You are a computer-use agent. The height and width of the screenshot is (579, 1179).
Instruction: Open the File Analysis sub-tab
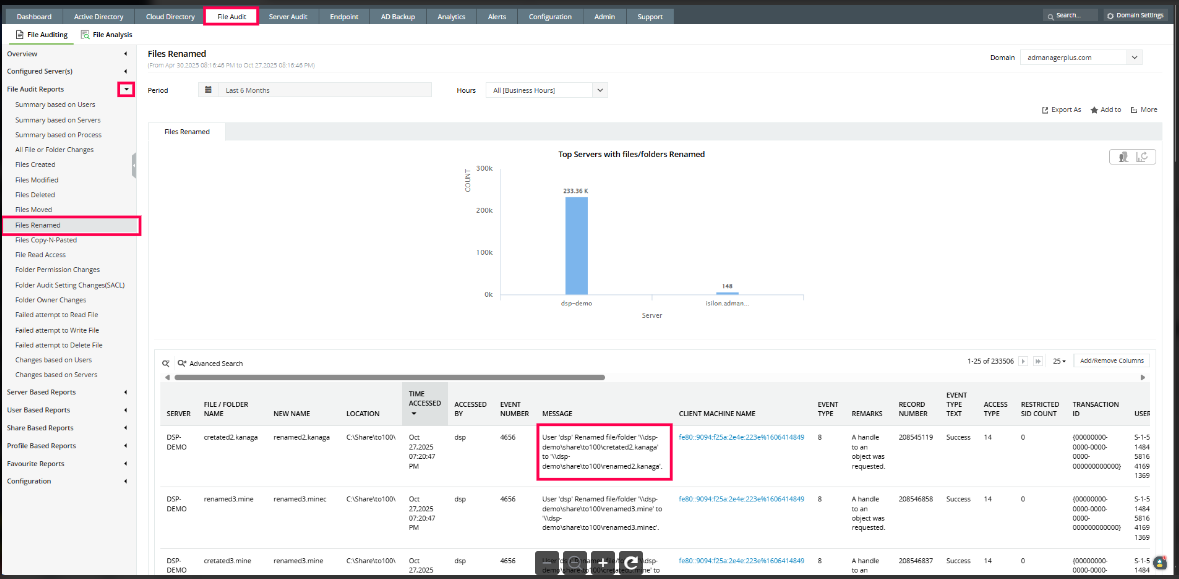106,35
